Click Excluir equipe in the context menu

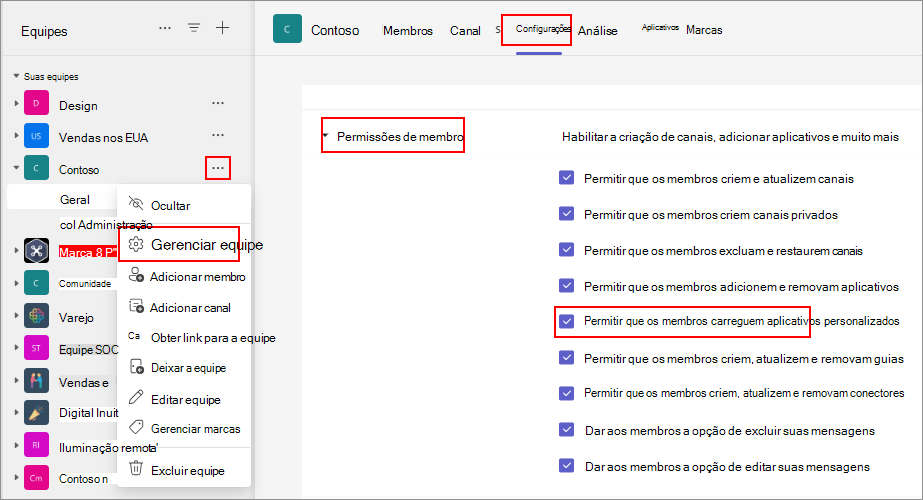[x=187, y=470]
